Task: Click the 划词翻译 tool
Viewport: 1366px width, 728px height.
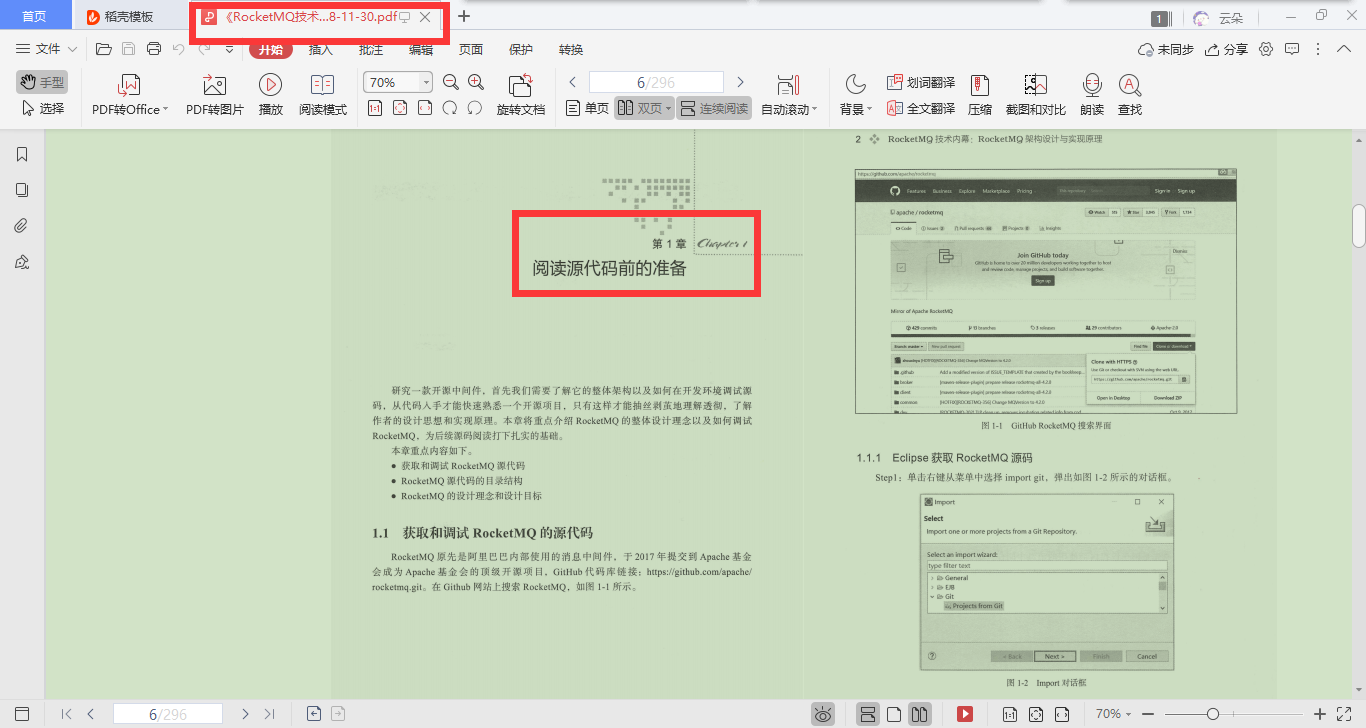Action: (x=921, y=82)
